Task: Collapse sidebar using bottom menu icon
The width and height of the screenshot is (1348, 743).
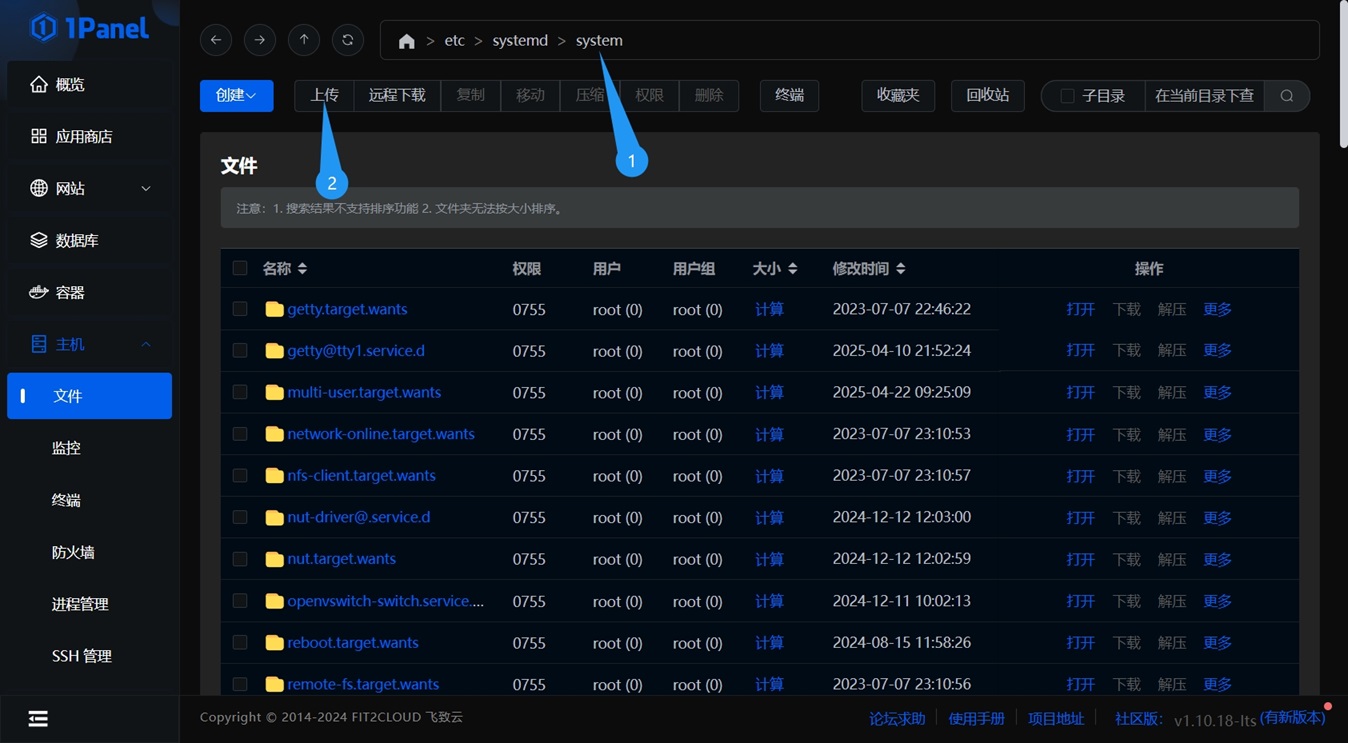Action: coord(38,719)
